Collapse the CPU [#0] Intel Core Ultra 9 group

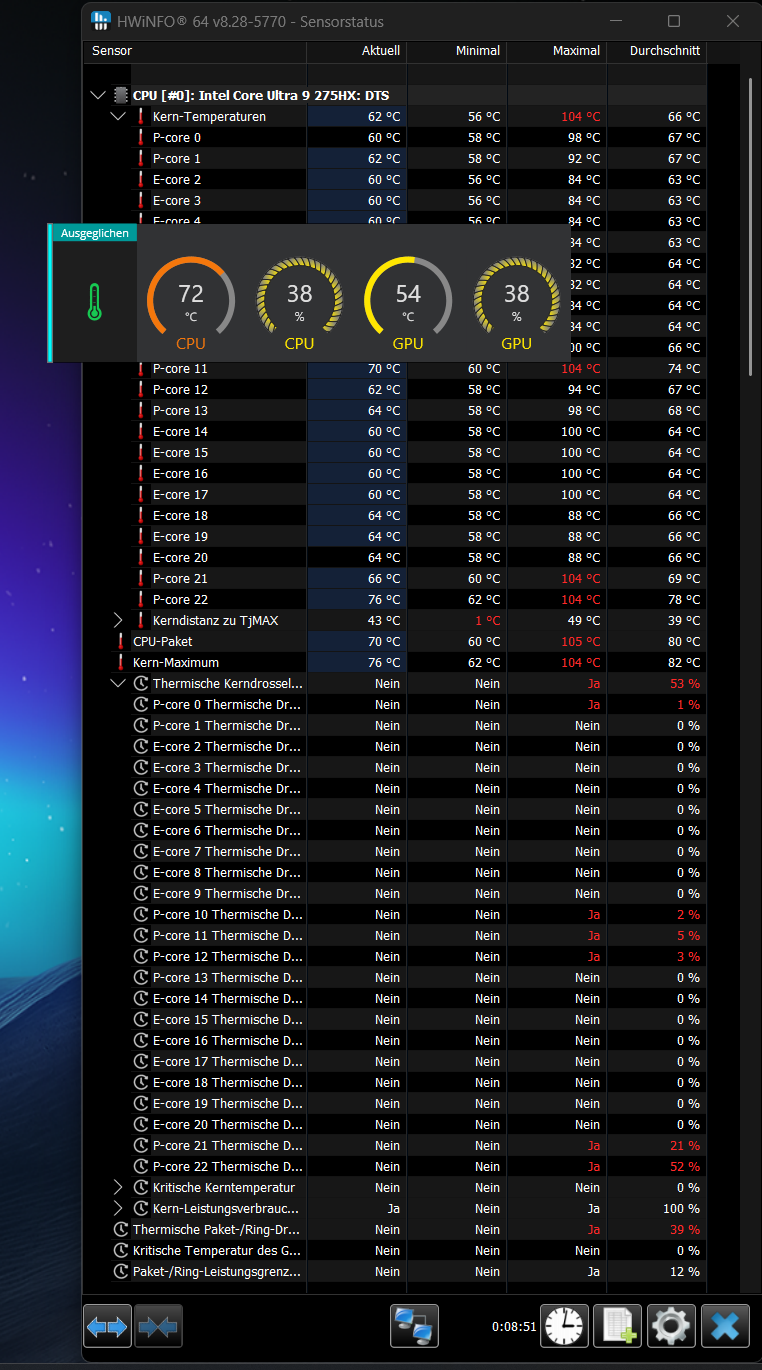(x=97, y=96)
